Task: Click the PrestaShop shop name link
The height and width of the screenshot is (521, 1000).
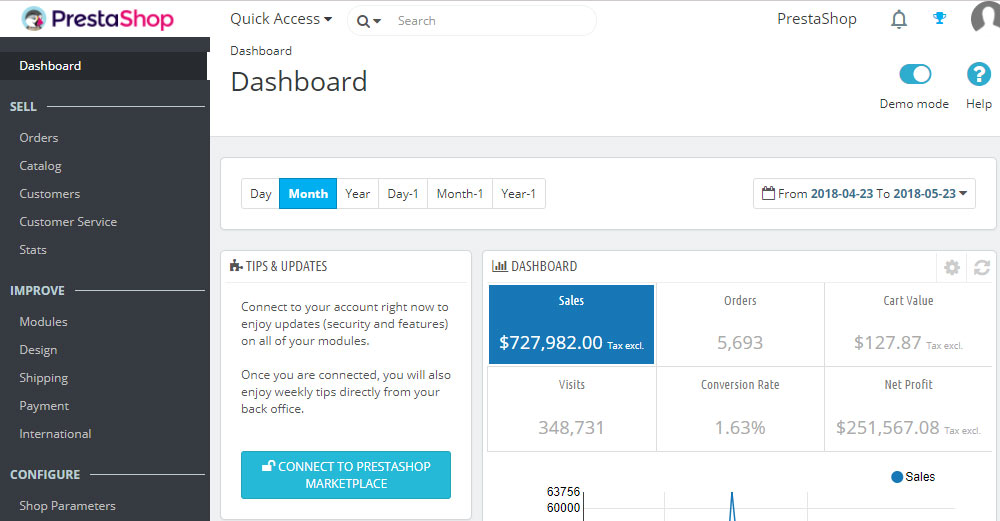Action: point(816,19)
